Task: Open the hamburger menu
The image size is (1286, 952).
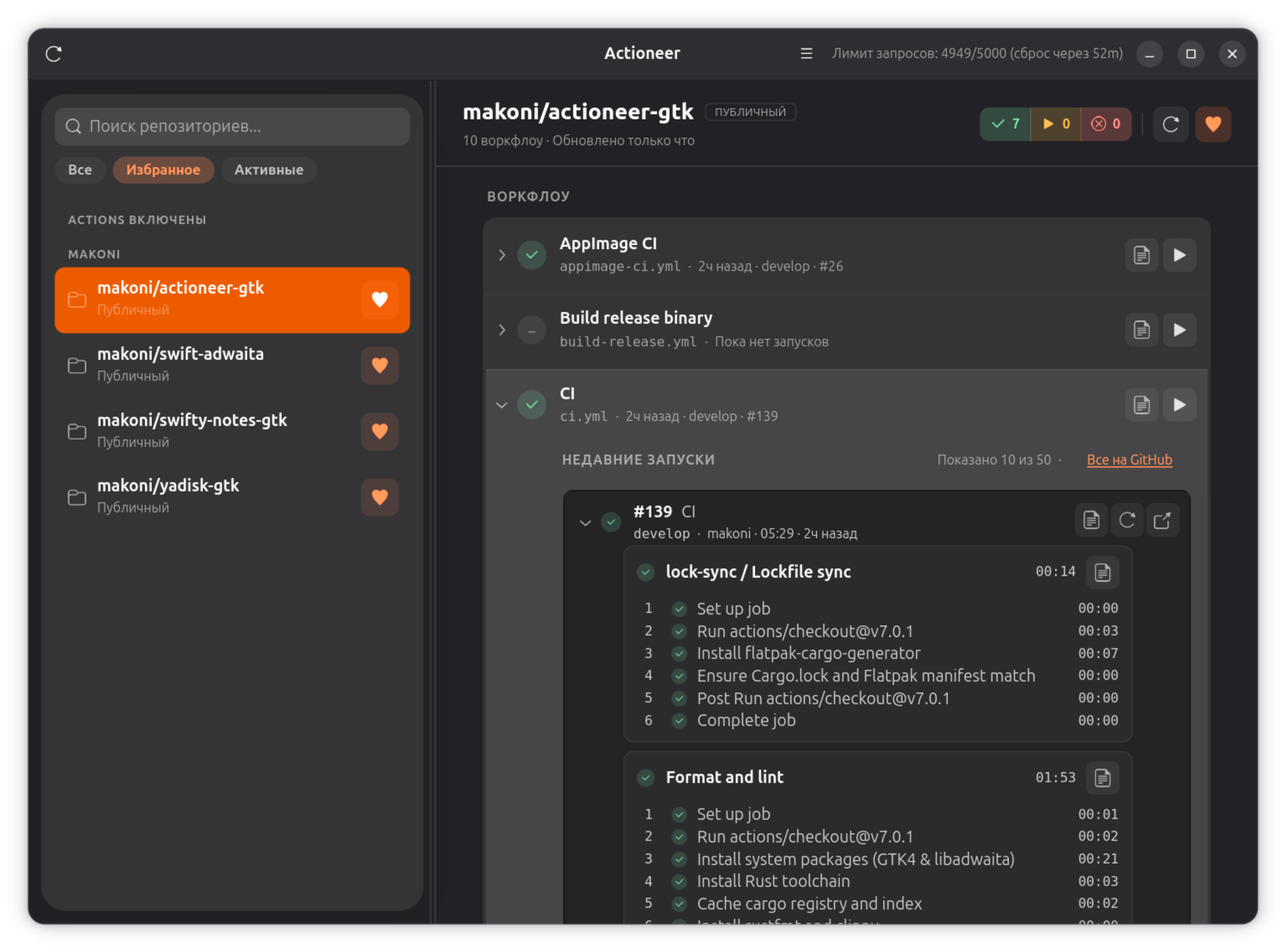Action: pos(806,54)
